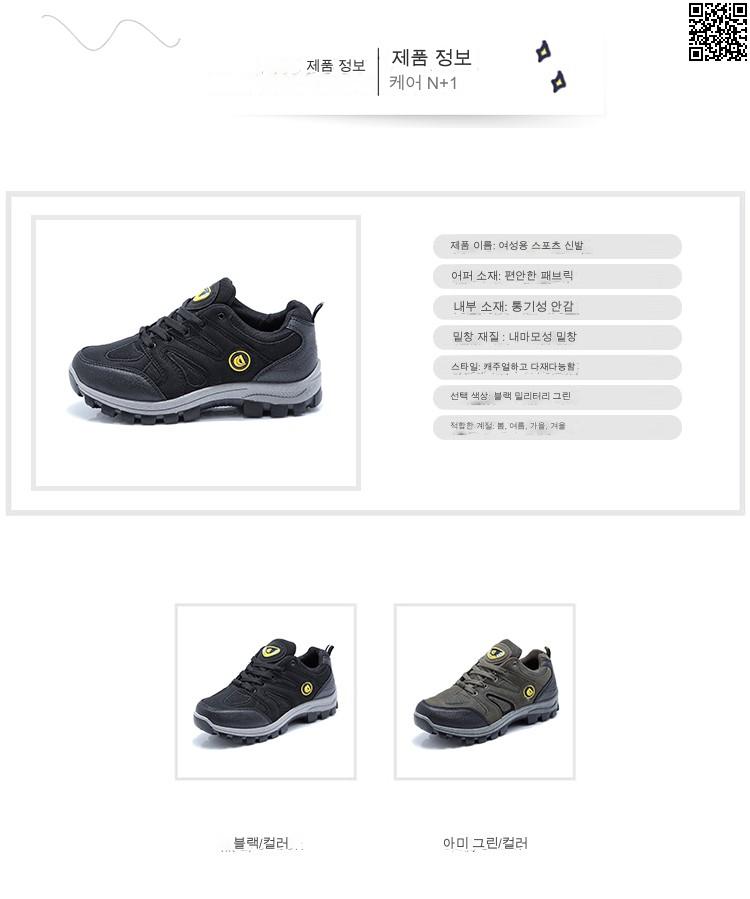Click the 케어 N+1 subtitle
This screenshot has width=750, height=899.
423,83
